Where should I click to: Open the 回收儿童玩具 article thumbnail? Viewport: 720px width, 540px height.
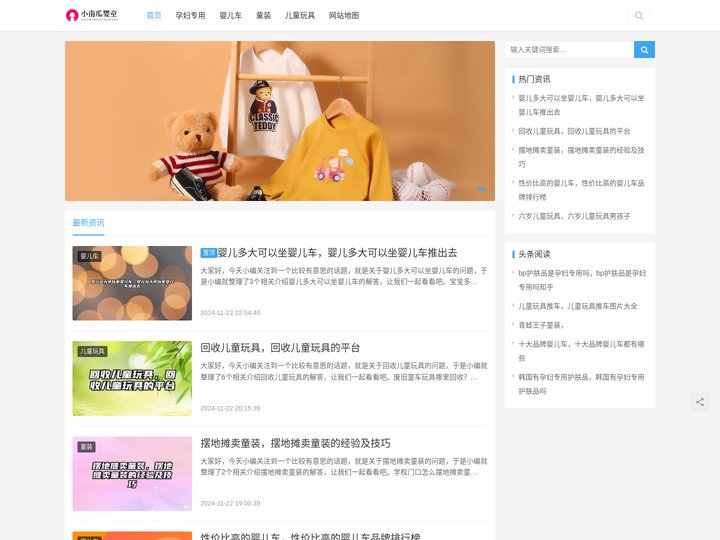[132, 378]
